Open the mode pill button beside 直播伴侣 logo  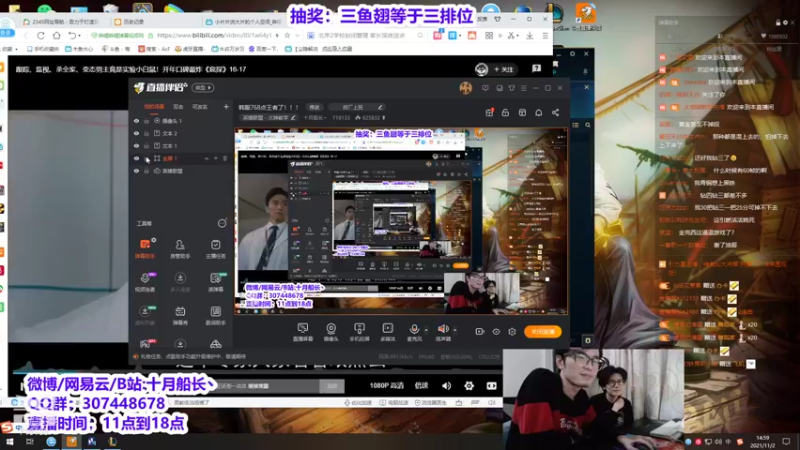click(x=203, y=88)
